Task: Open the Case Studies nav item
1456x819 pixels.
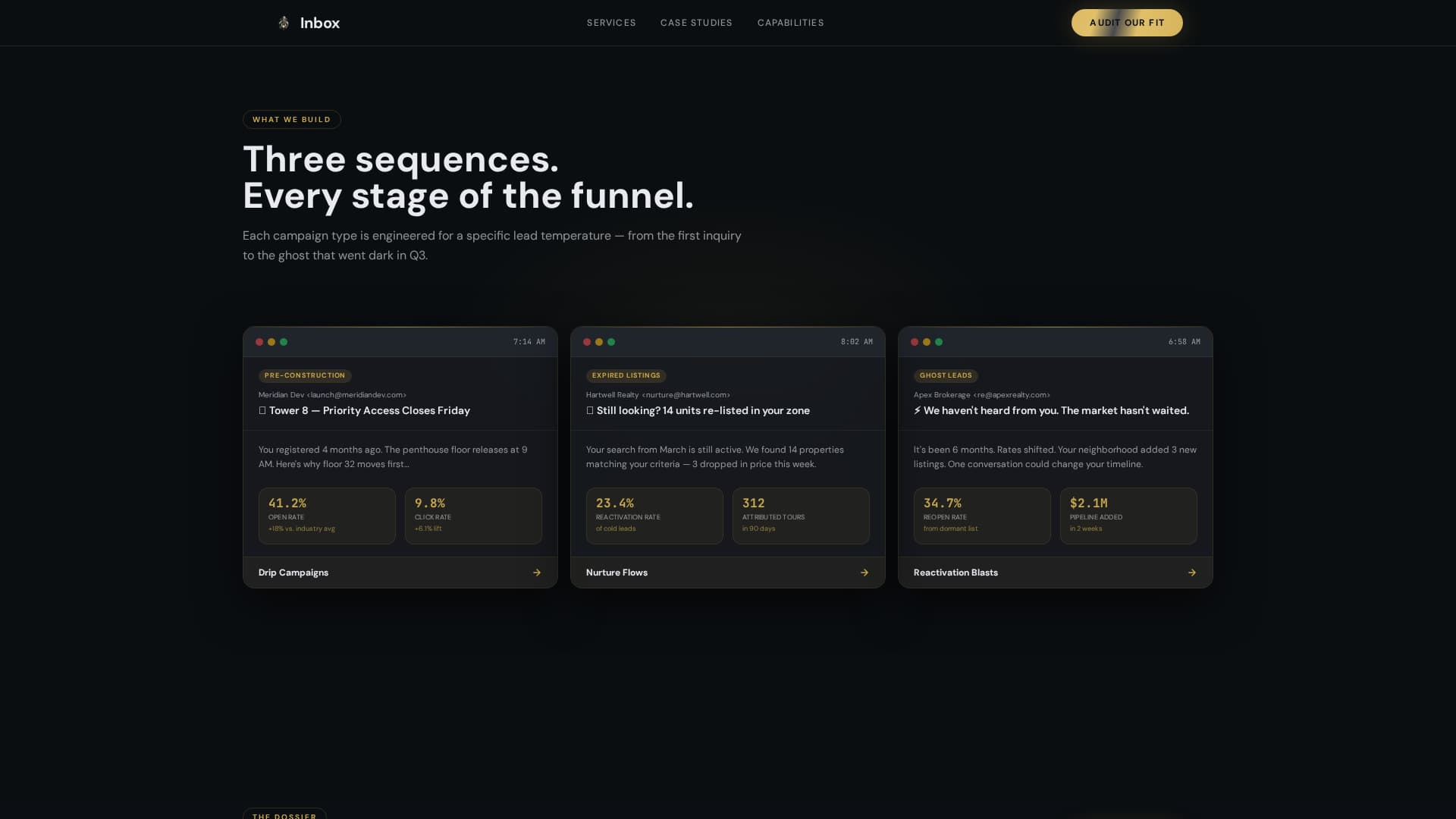Action: click(696, 23)
